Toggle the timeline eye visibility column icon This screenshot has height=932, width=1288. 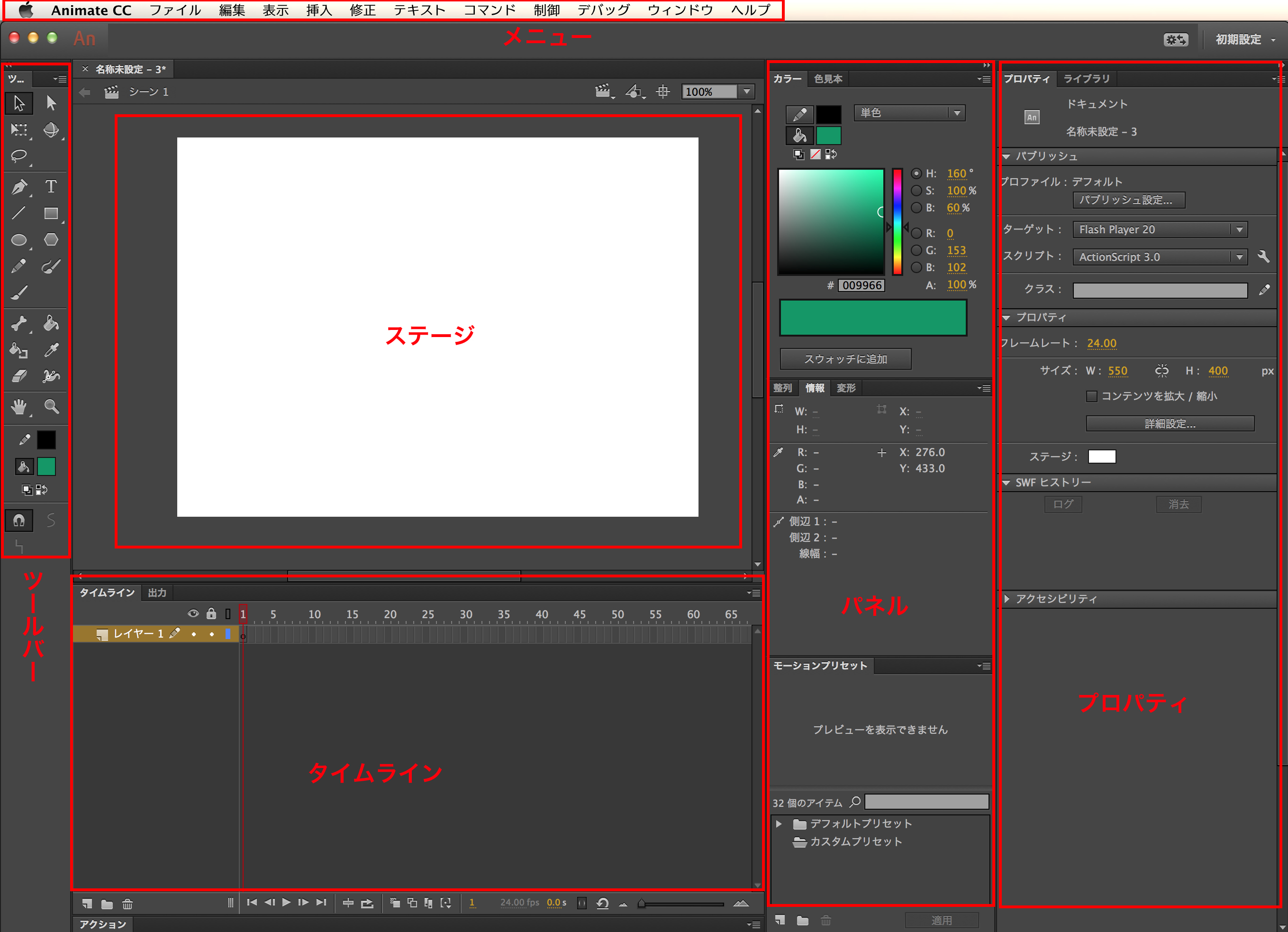[193, 613]
